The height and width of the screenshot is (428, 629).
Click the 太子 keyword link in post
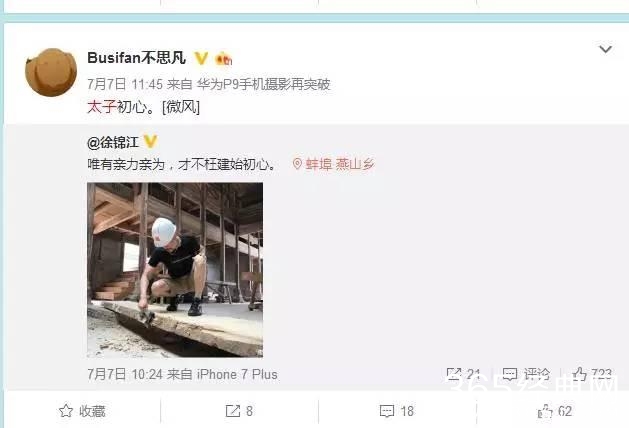pos(101,107)
